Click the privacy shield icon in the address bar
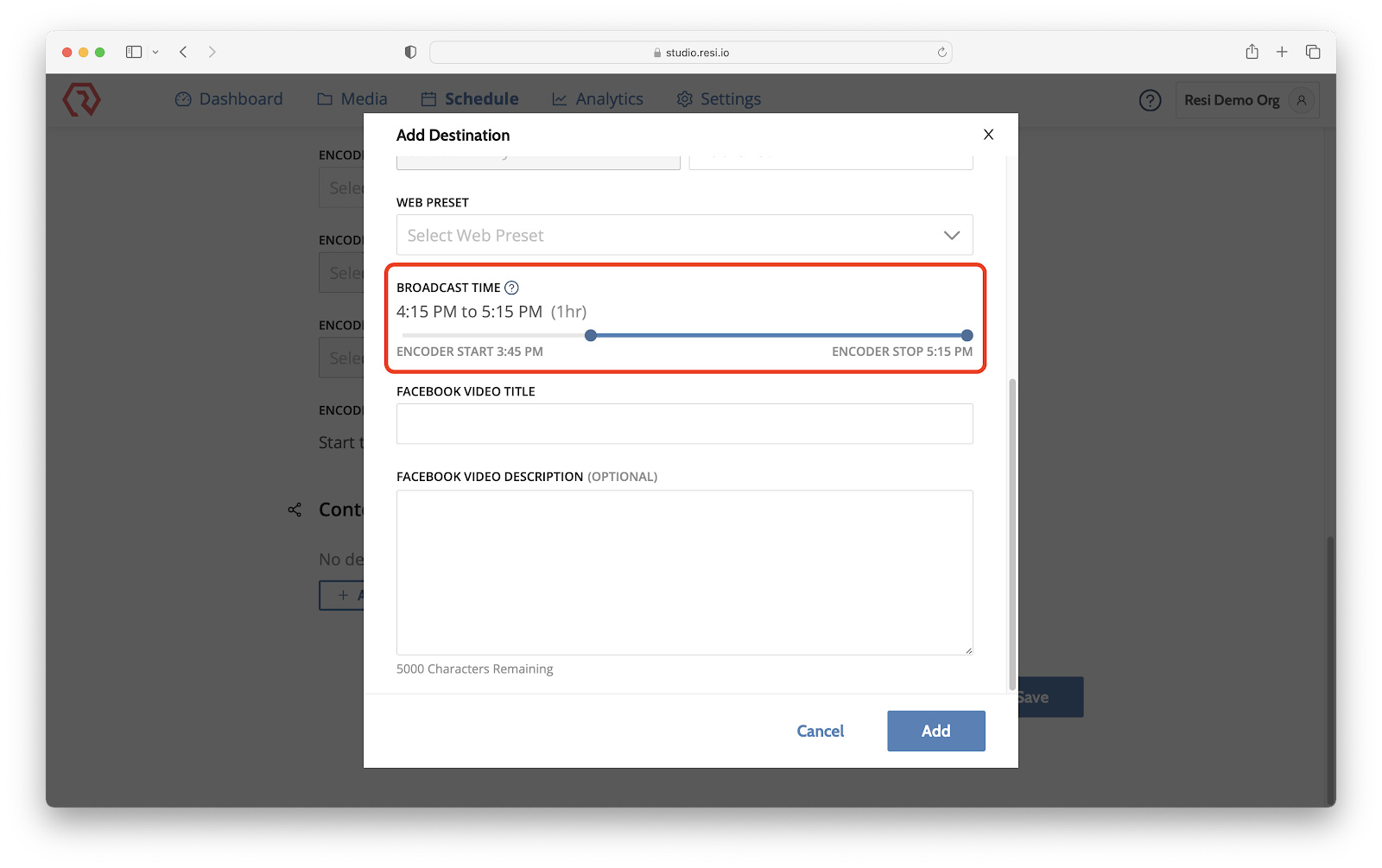 (409, 51)
